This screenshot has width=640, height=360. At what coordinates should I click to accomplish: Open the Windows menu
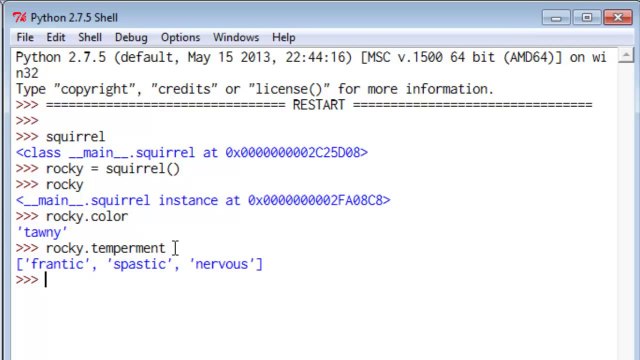click(236, 38)
